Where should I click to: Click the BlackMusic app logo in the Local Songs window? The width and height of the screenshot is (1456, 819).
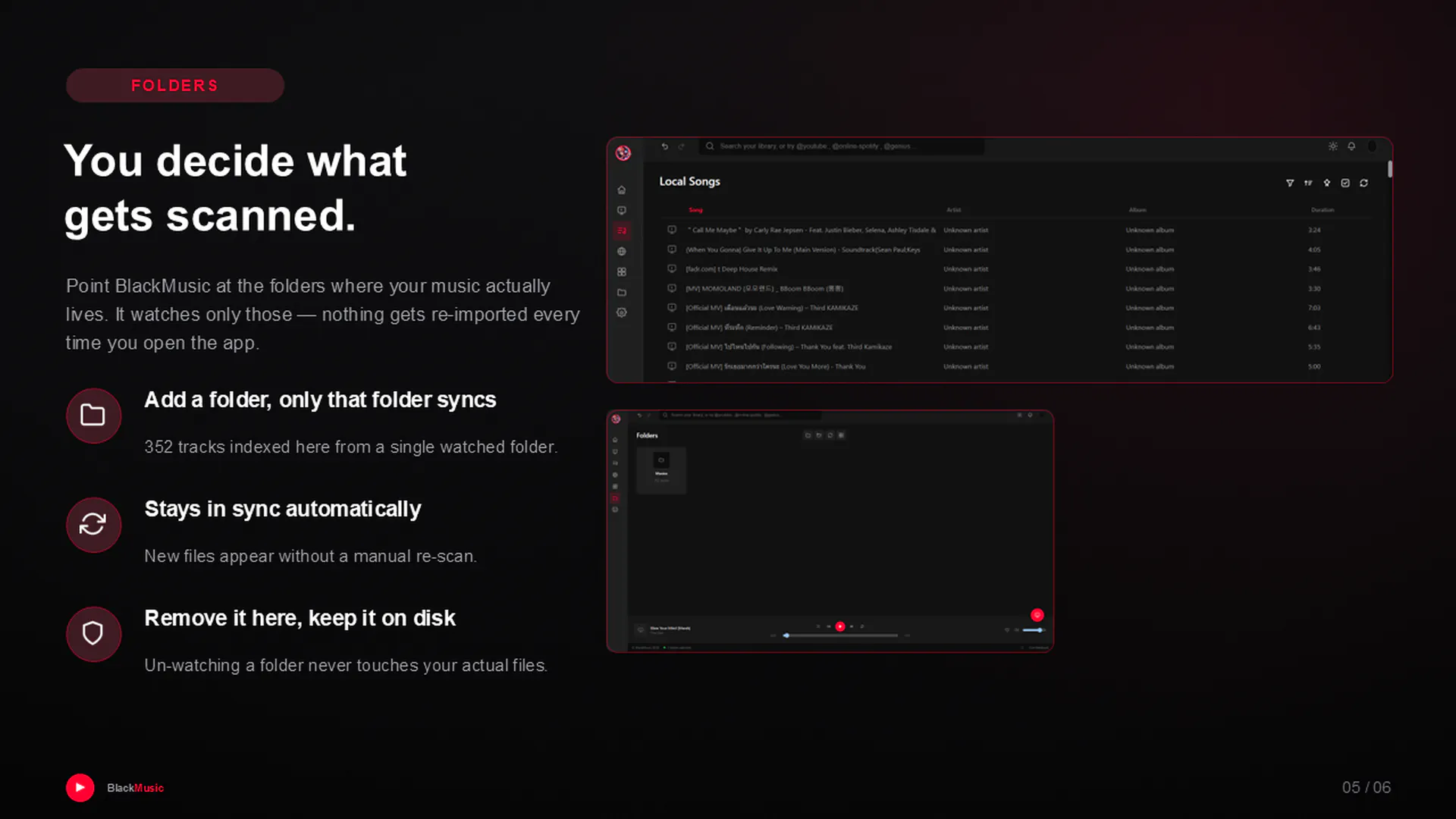pos(623,153)
